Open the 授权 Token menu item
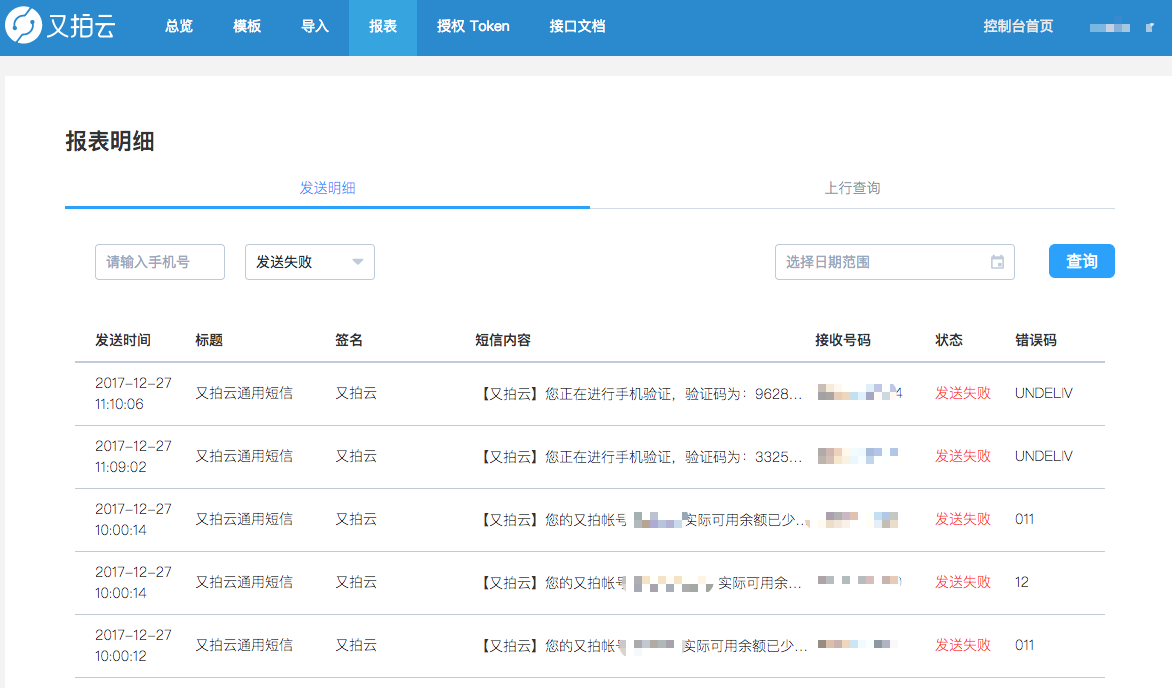This screenshot has height=688, width=1172. coord(473,26)
